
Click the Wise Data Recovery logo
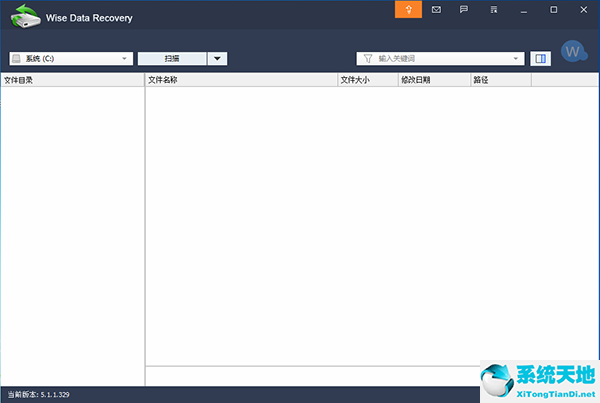[24, 18]
